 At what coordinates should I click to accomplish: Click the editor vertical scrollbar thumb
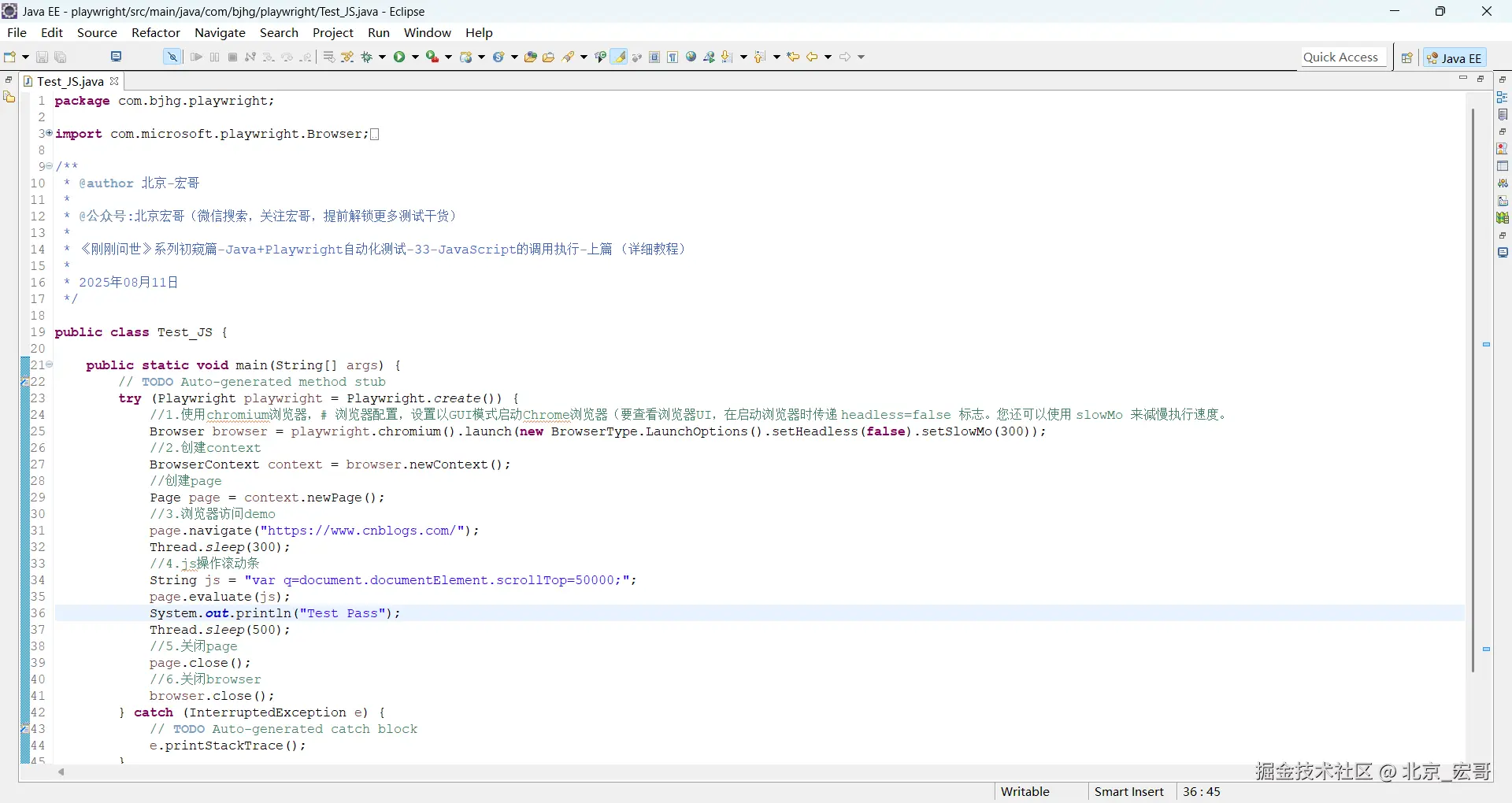click(x=1473, y=390)
